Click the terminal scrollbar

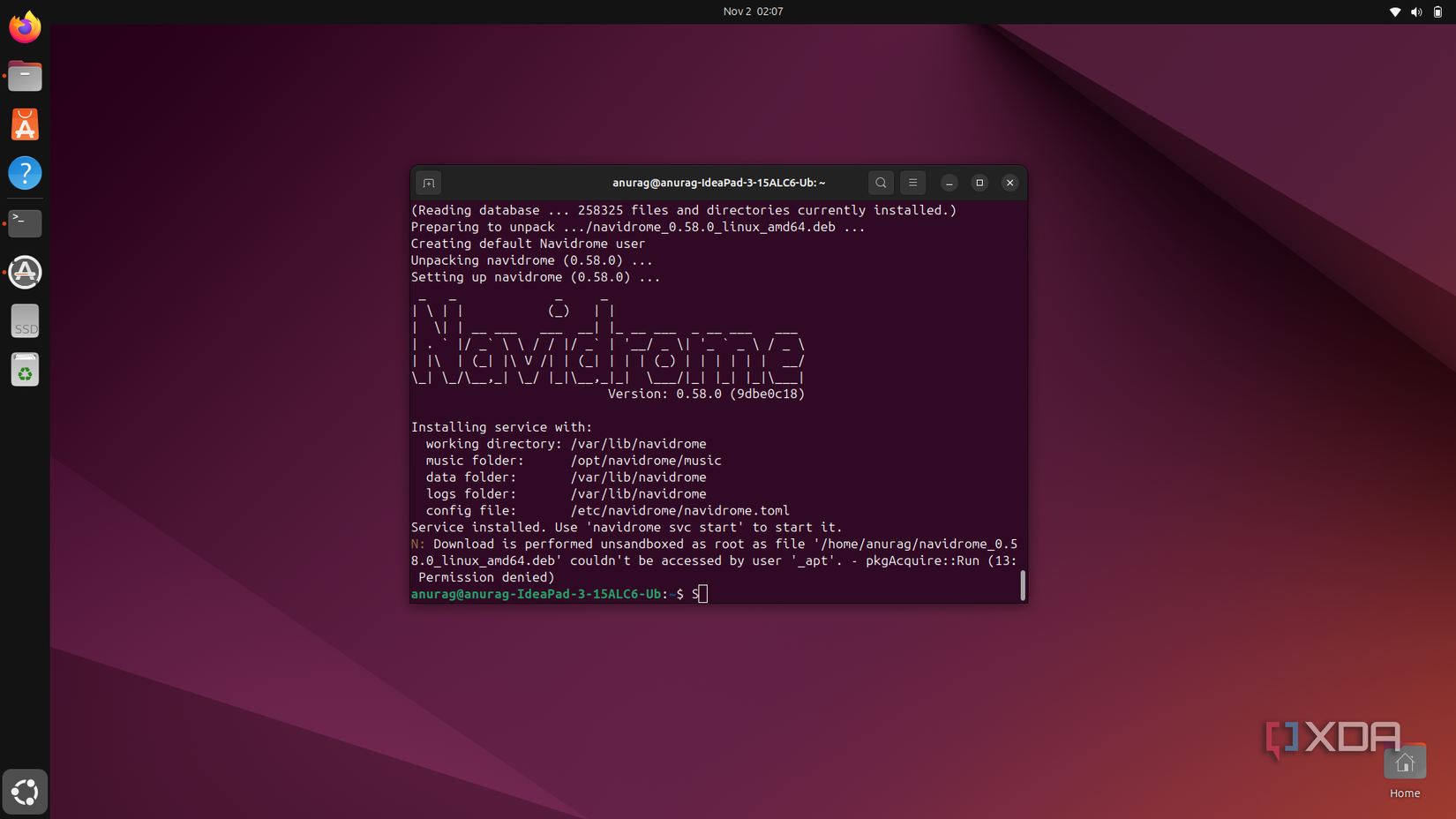1022,585
